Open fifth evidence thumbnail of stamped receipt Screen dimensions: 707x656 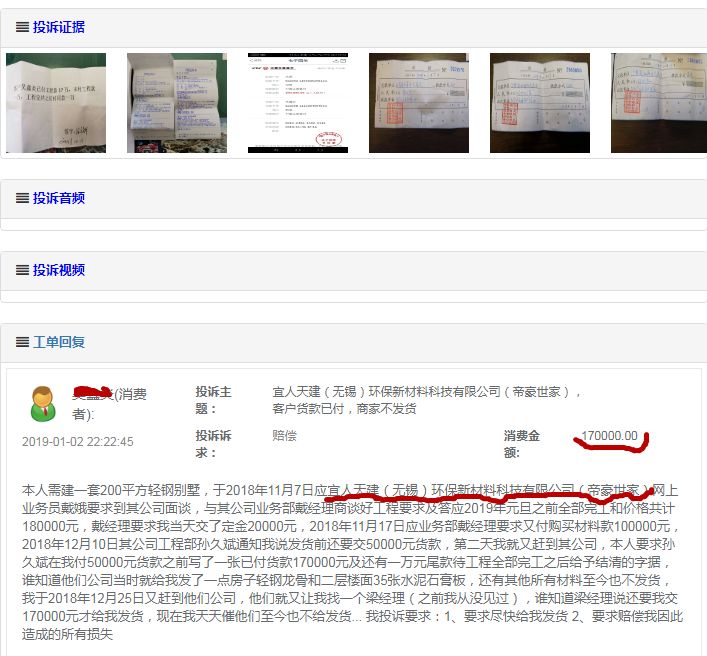coord(540,103)
